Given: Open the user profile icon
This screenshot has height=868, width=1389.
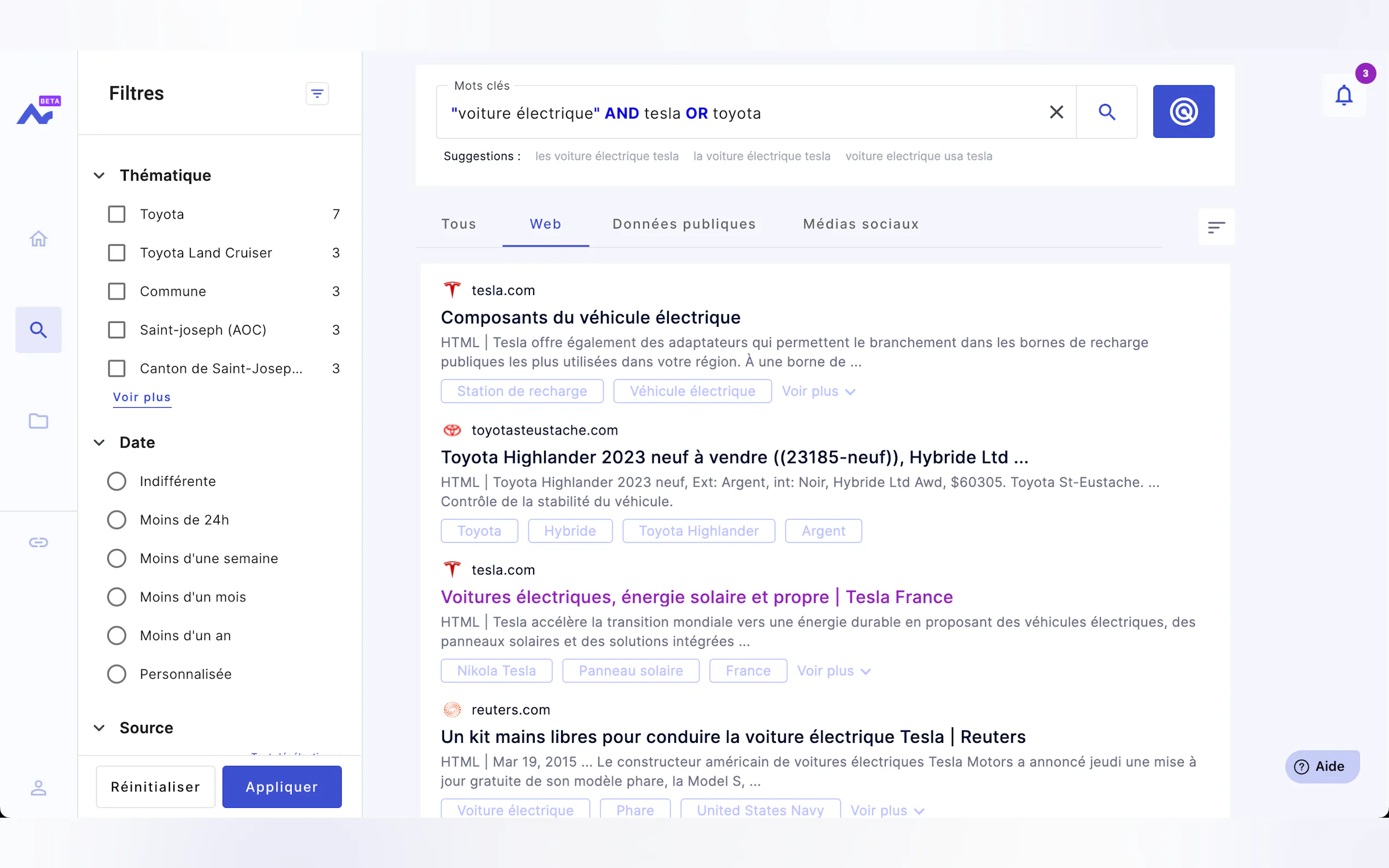Looking at the screenshot, I should pyautogui.click(x=38, y=788).
